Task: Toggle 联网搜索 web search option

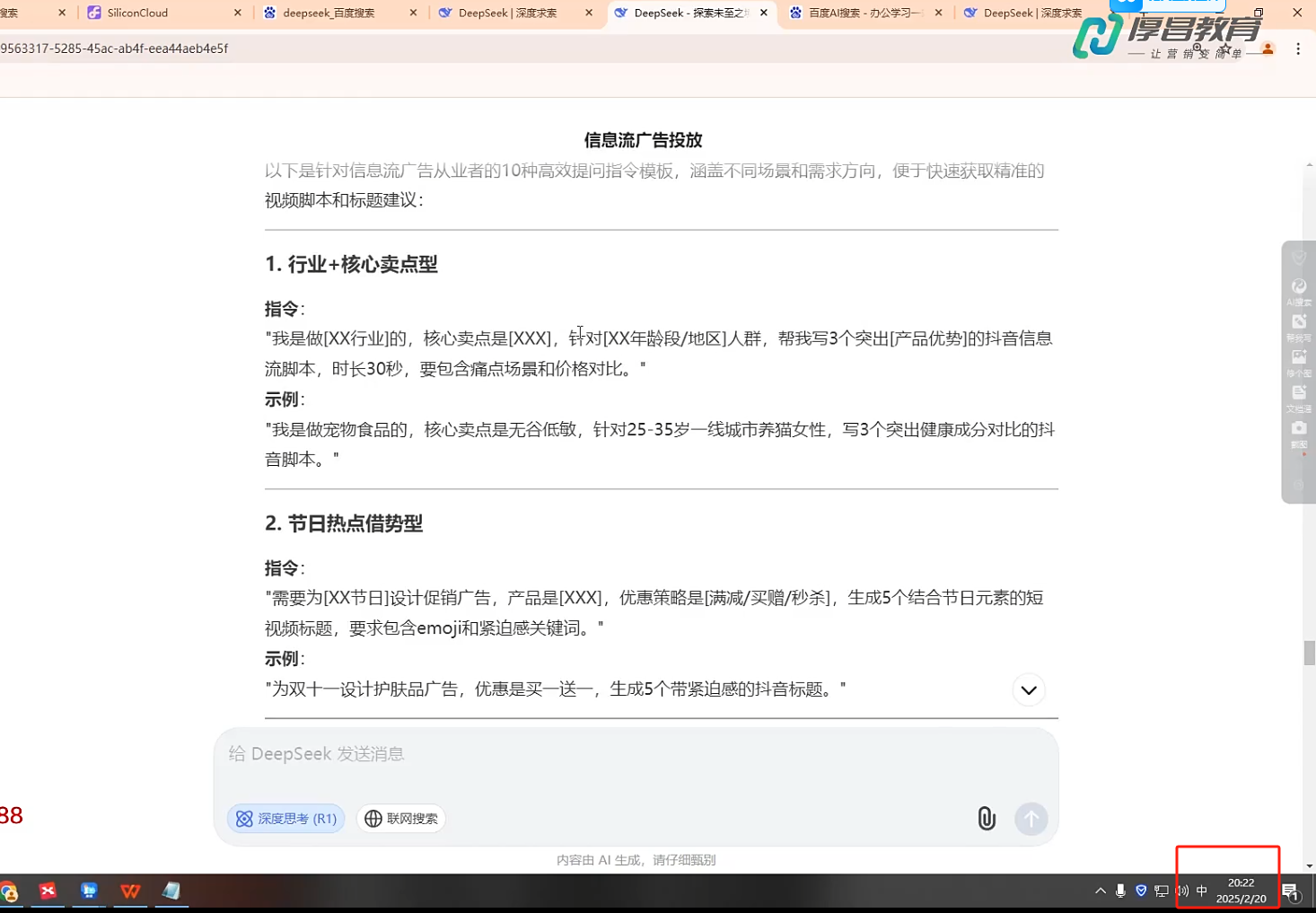Action: coord(401,818)
